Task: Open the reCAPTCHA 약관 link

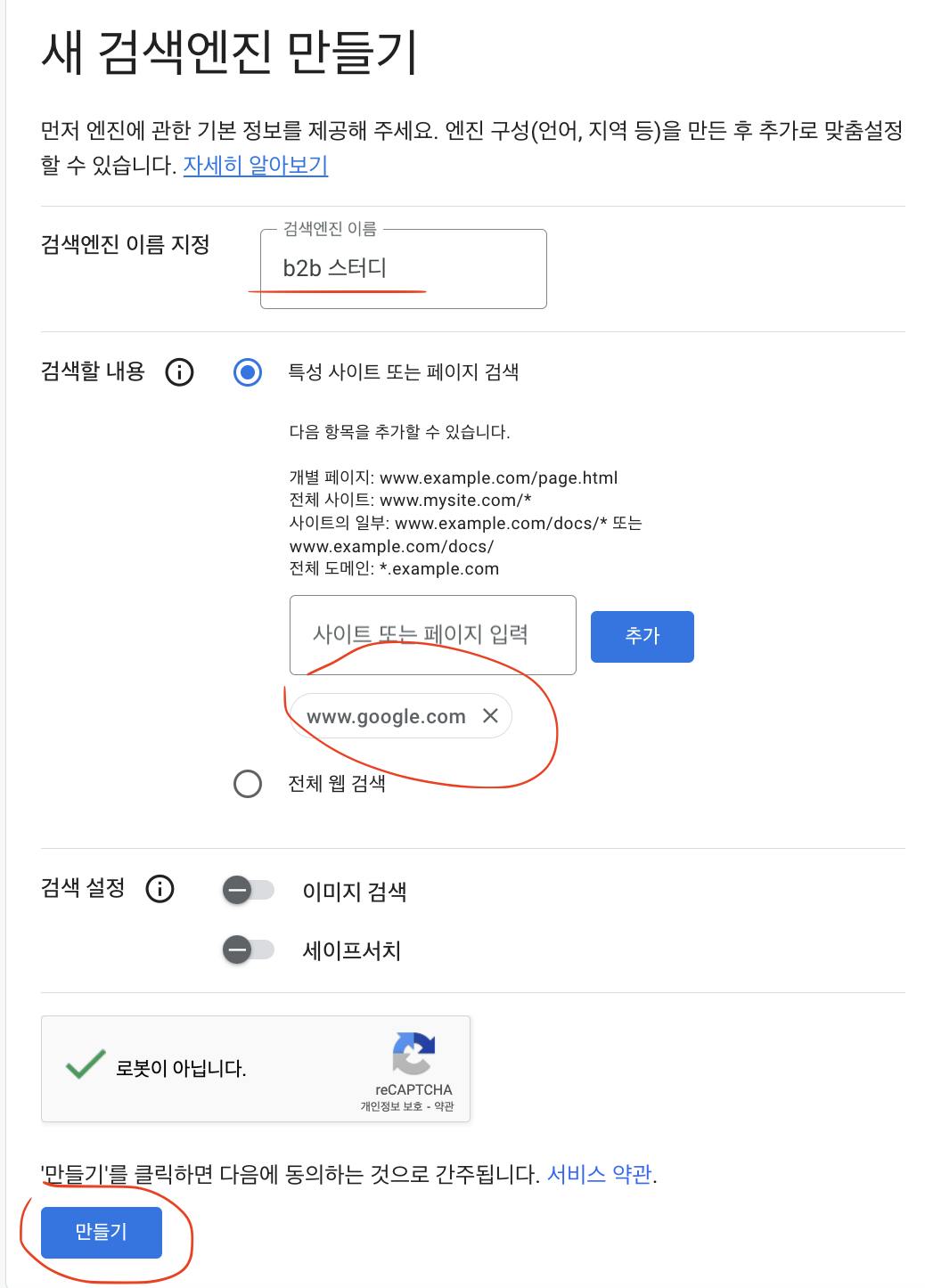Action: click(444, 1106)
